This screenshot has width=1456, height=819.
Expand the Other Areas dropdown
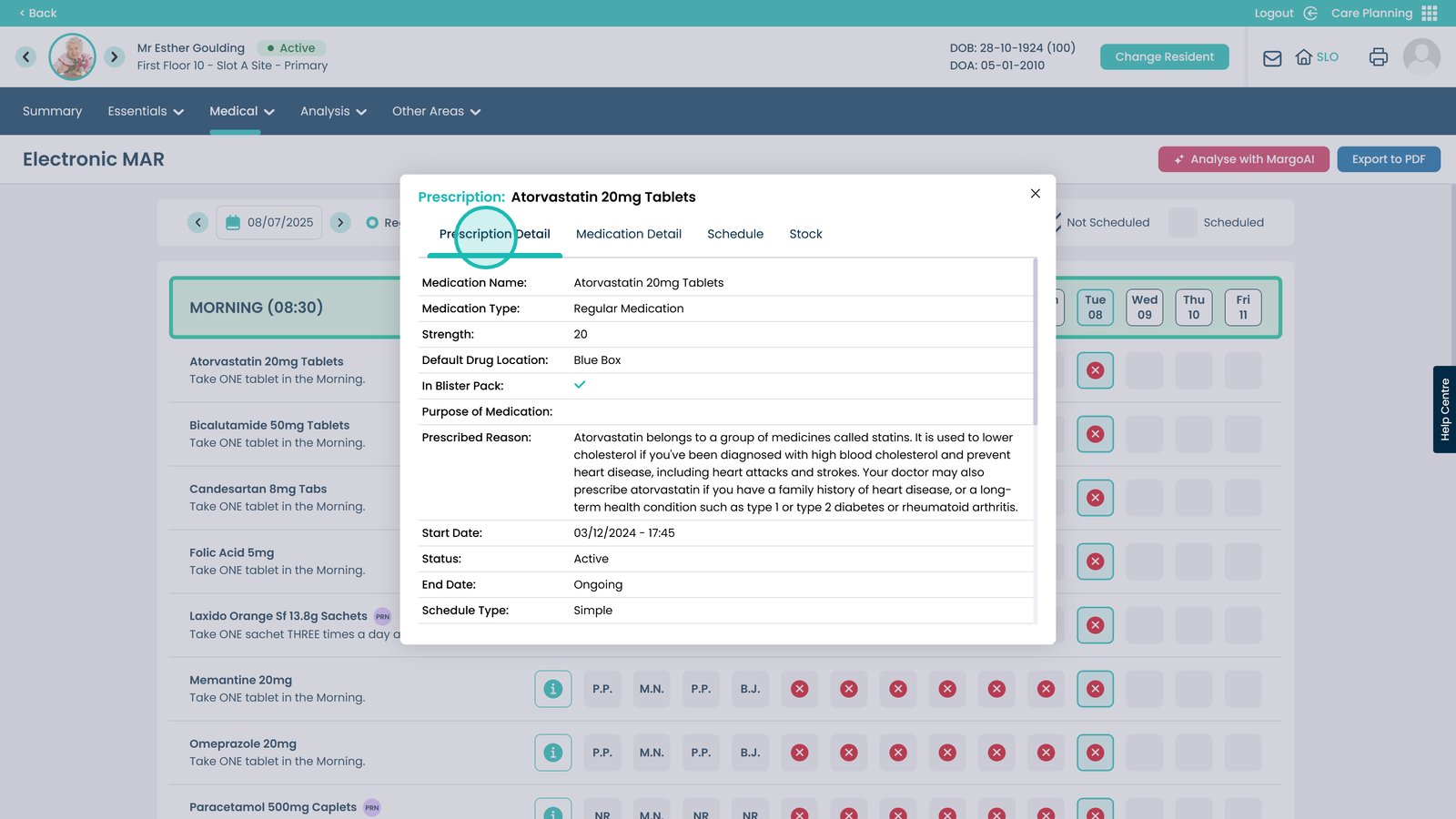tap(436, 112)
